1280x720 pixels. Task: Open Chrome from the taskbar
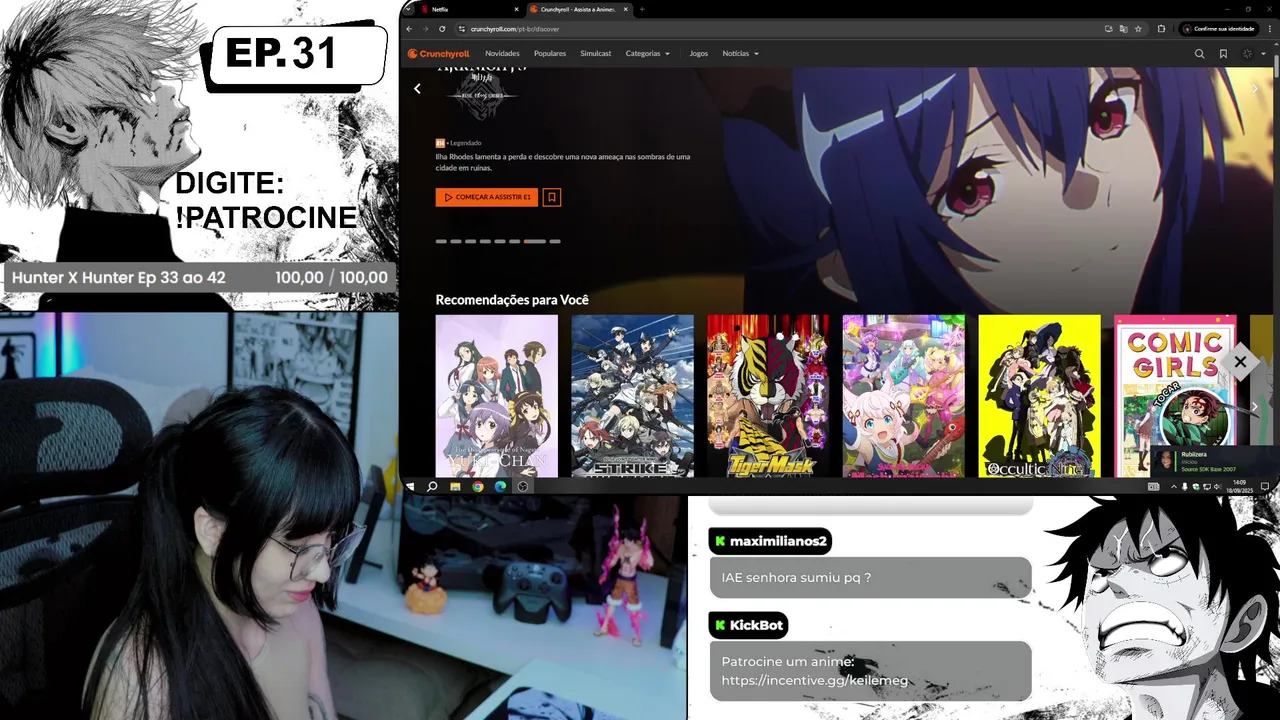click(478, 486)
